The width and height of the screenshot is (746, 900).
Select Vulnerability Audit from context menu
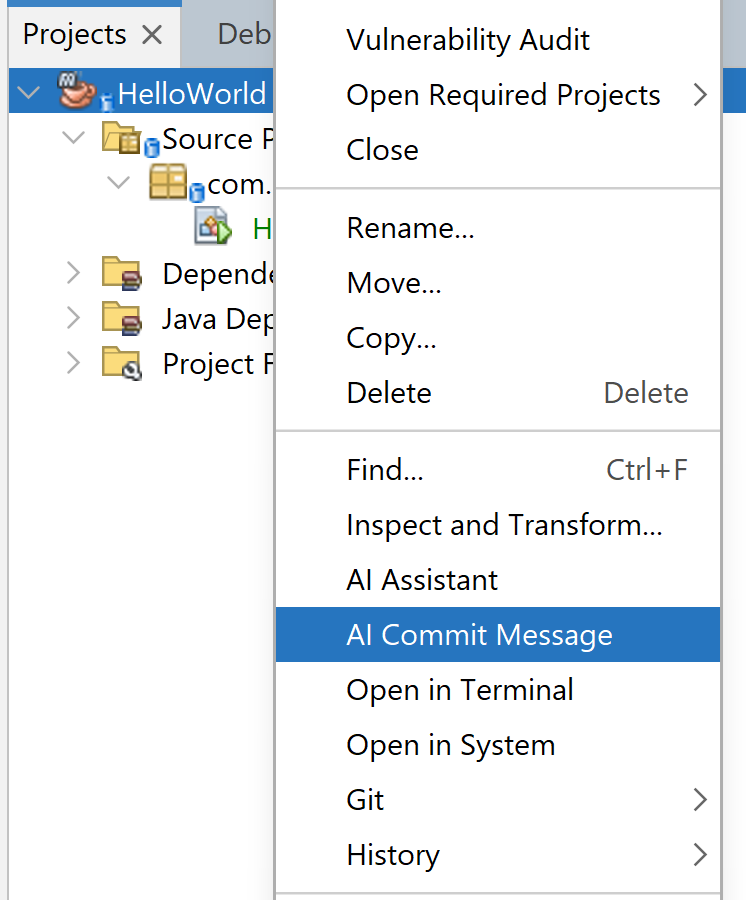[468, 40]
